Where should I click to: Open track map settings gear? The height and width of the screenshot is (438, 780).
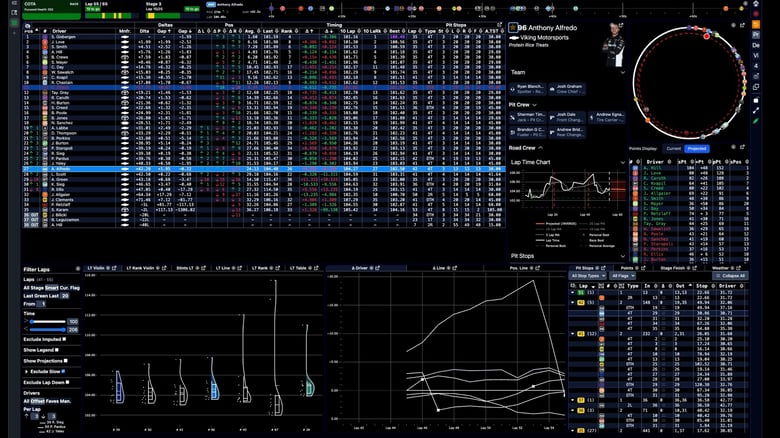click(733, 25)
